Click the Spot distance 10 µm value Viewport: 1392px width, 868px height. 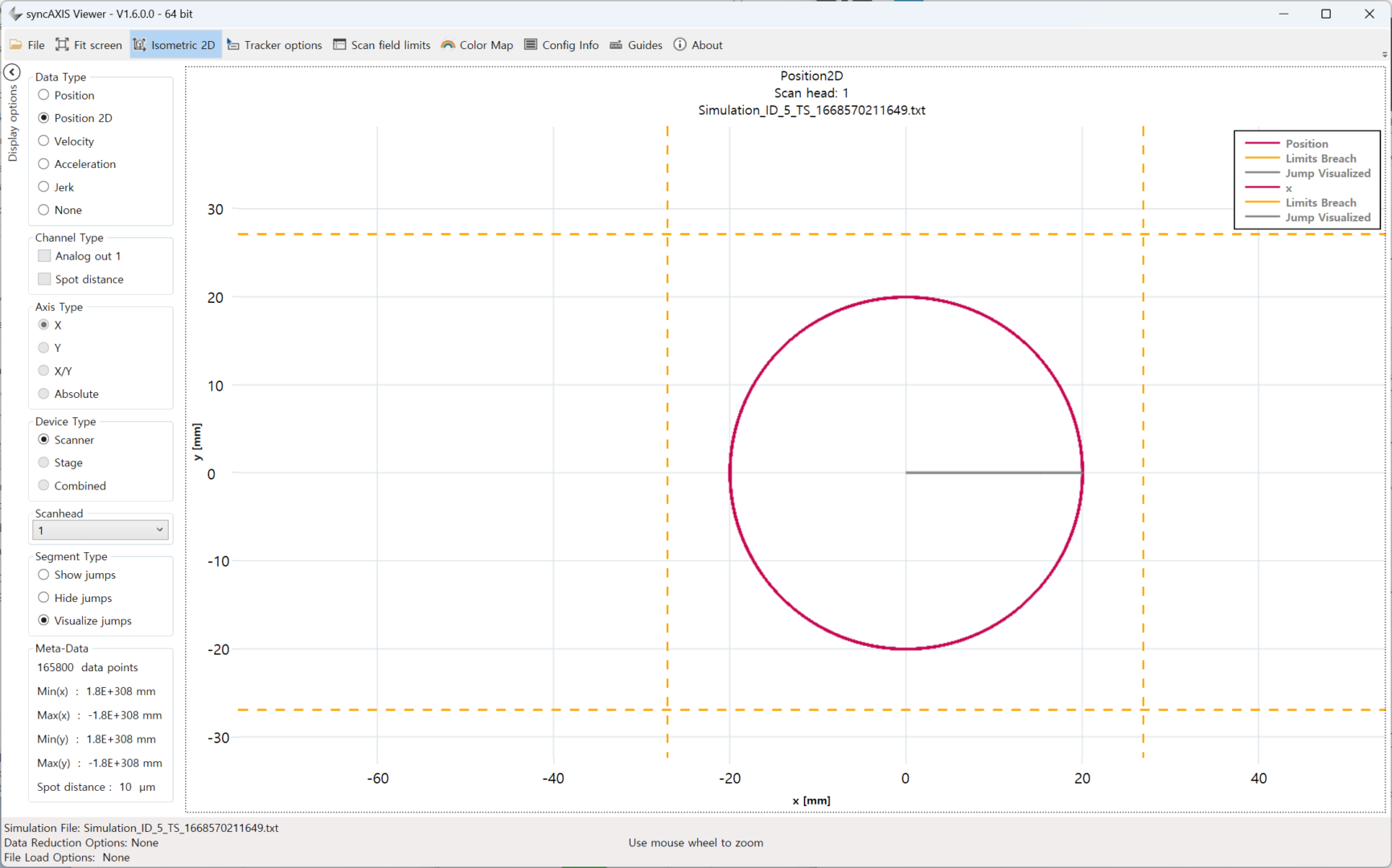tap(138, 787)
